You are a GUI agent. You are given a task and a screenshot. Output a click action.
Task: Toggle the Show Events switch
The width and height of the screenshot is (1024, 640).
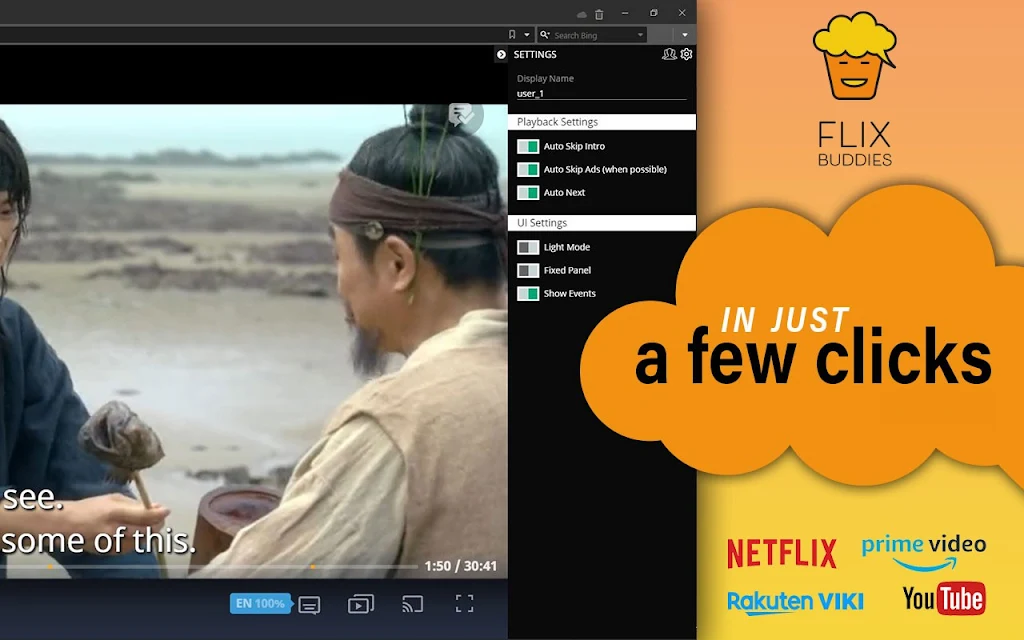pyautogui.click(x=528, y=293)
